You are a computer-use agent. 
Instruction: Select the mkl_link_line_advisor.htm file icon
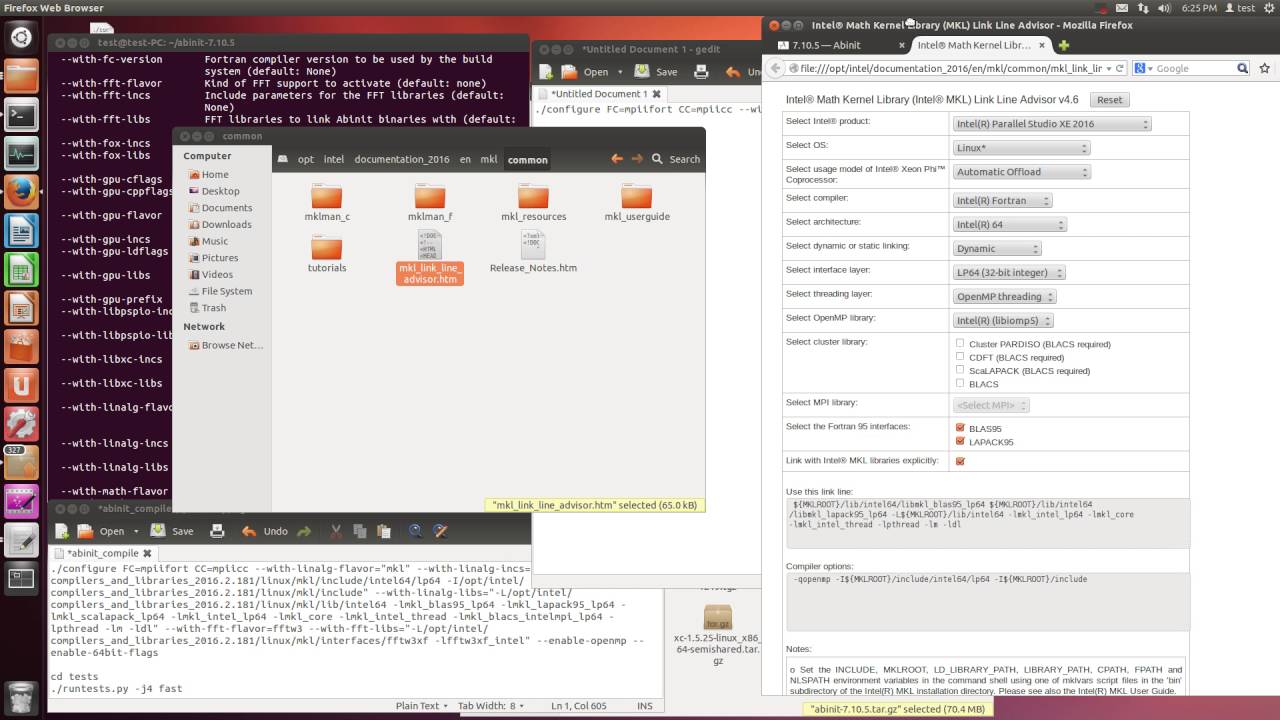point(430,245)
